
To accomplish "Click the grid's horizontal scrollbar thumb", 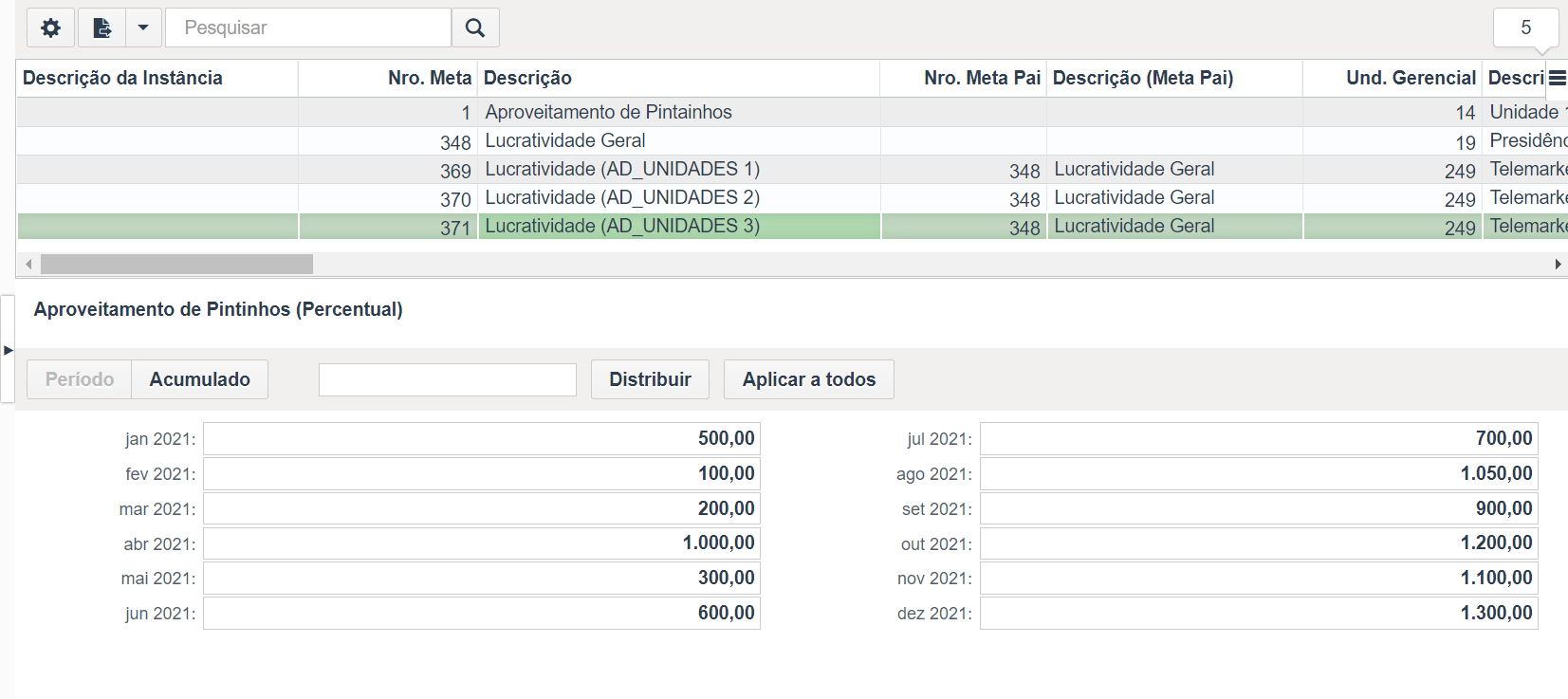I will [176, 264].
